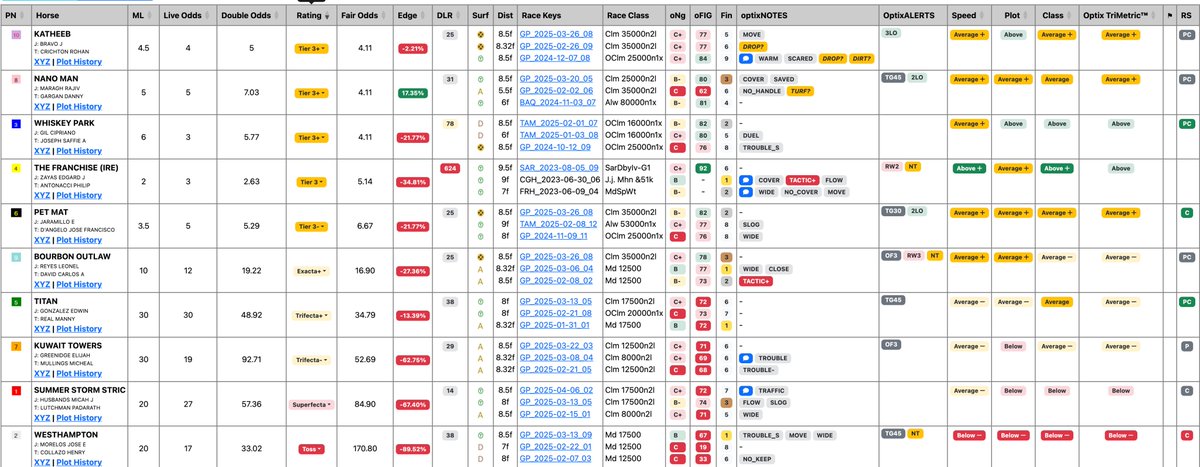Click the Double Odds sort arrows
Image resolution: width=1200 pixels, height=467 pixels.
[x=274, y=17]
